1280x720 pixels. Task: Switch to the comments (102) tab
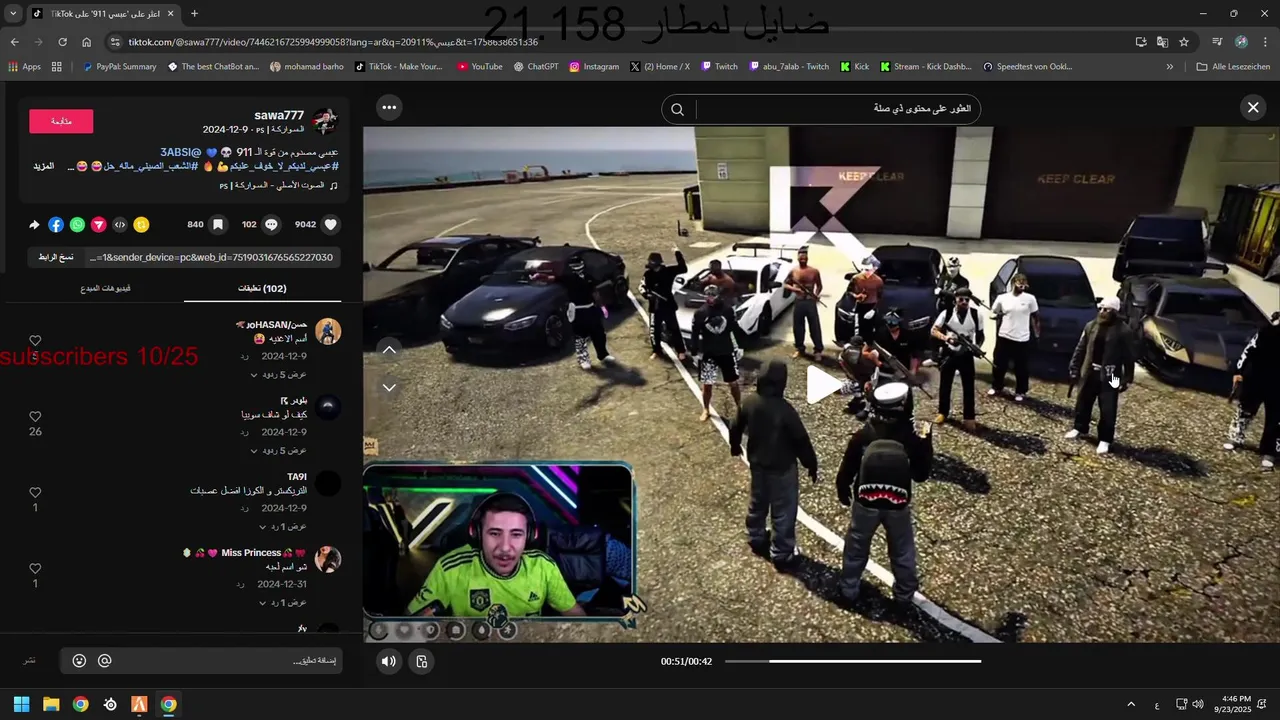[x=262, y=288]
